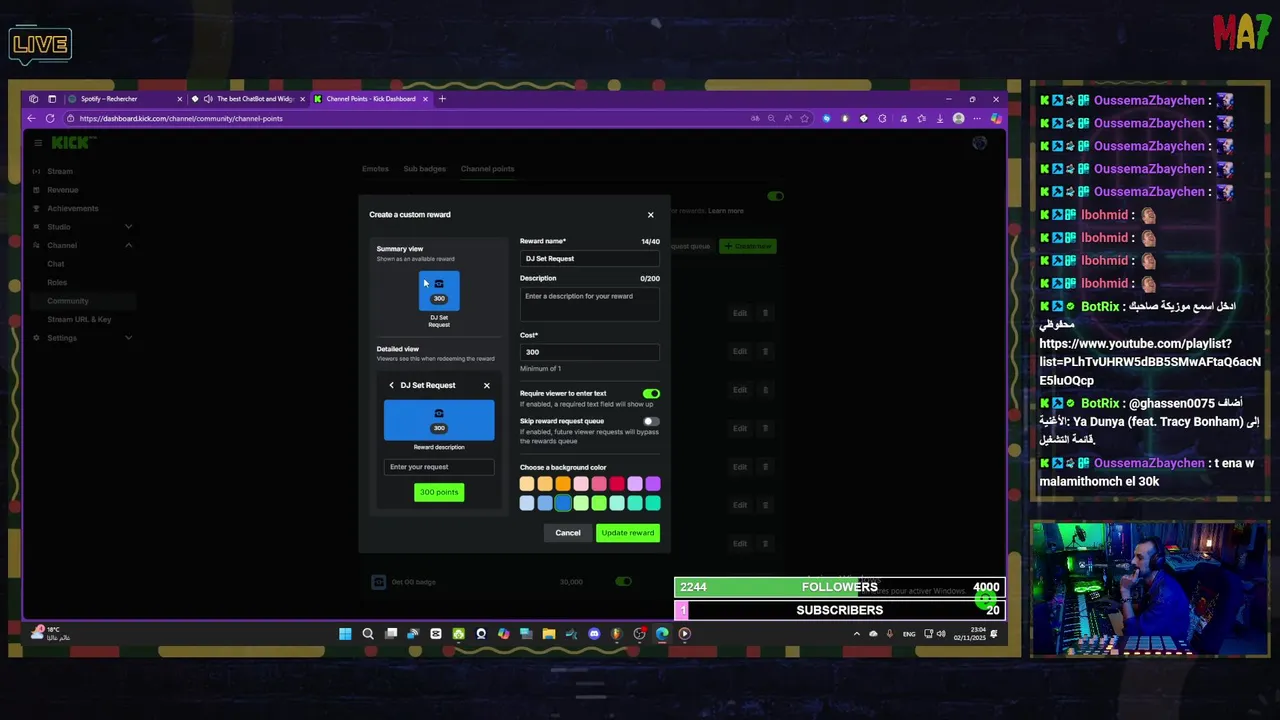This screenshot has height=720, width=1280.
Task: Toggle Require viewer to enter text
Action: coord(651,394)
